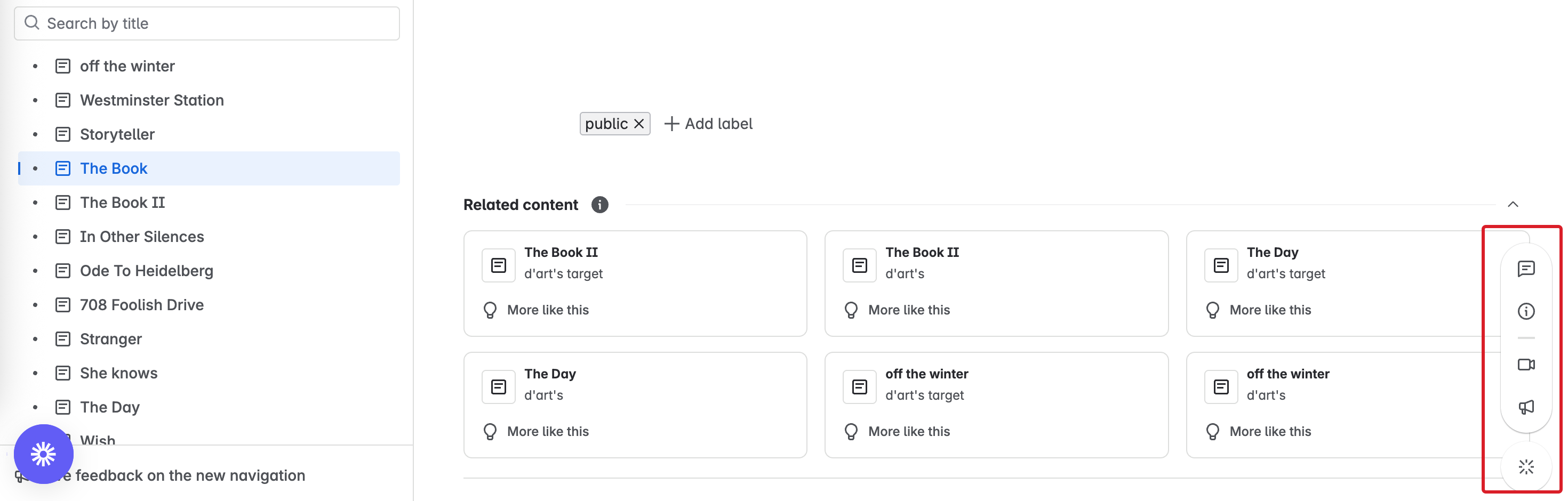Click the purple spinner icon bottom left
The width and height of the screenshot is (1568, 501).
(x=43, y=453)
